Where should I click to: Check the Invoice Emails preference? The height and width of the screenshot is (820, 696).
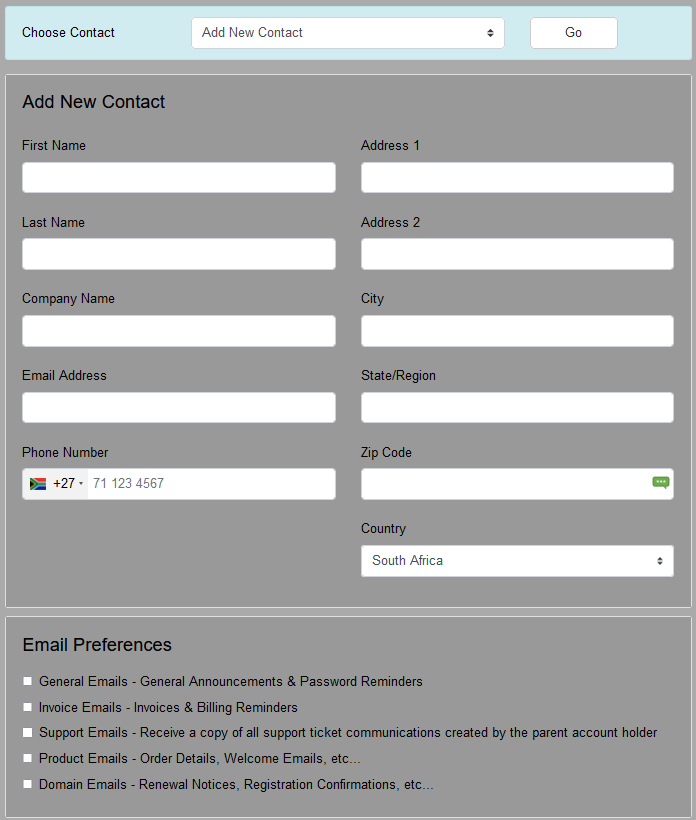[x=27, y=707]
